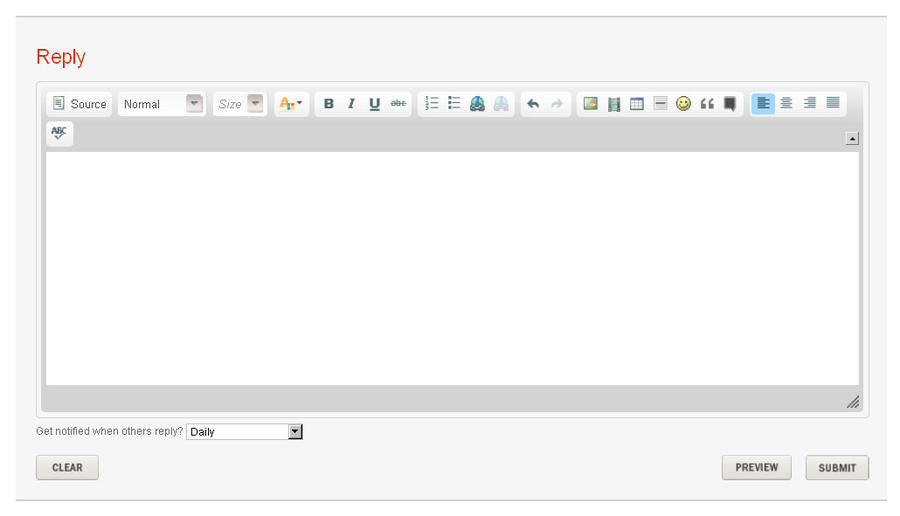The height and width of the screenshot is (516, 900).
Task: Open the smiley emoticon picker
Action: [x=683, y=104]
